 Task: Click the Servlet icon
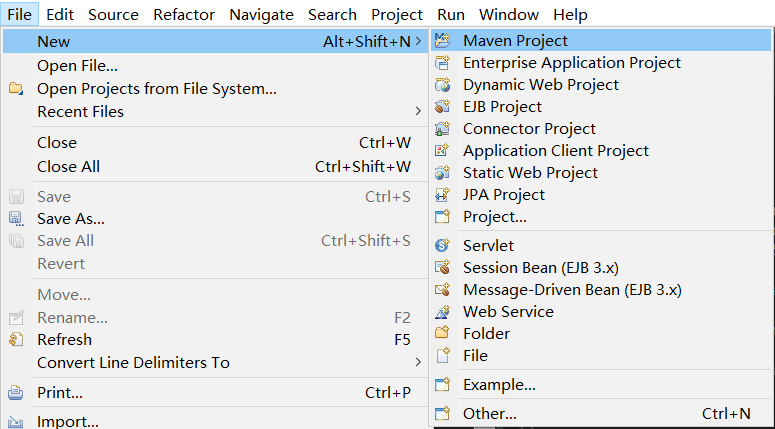(x=443, y=245)
